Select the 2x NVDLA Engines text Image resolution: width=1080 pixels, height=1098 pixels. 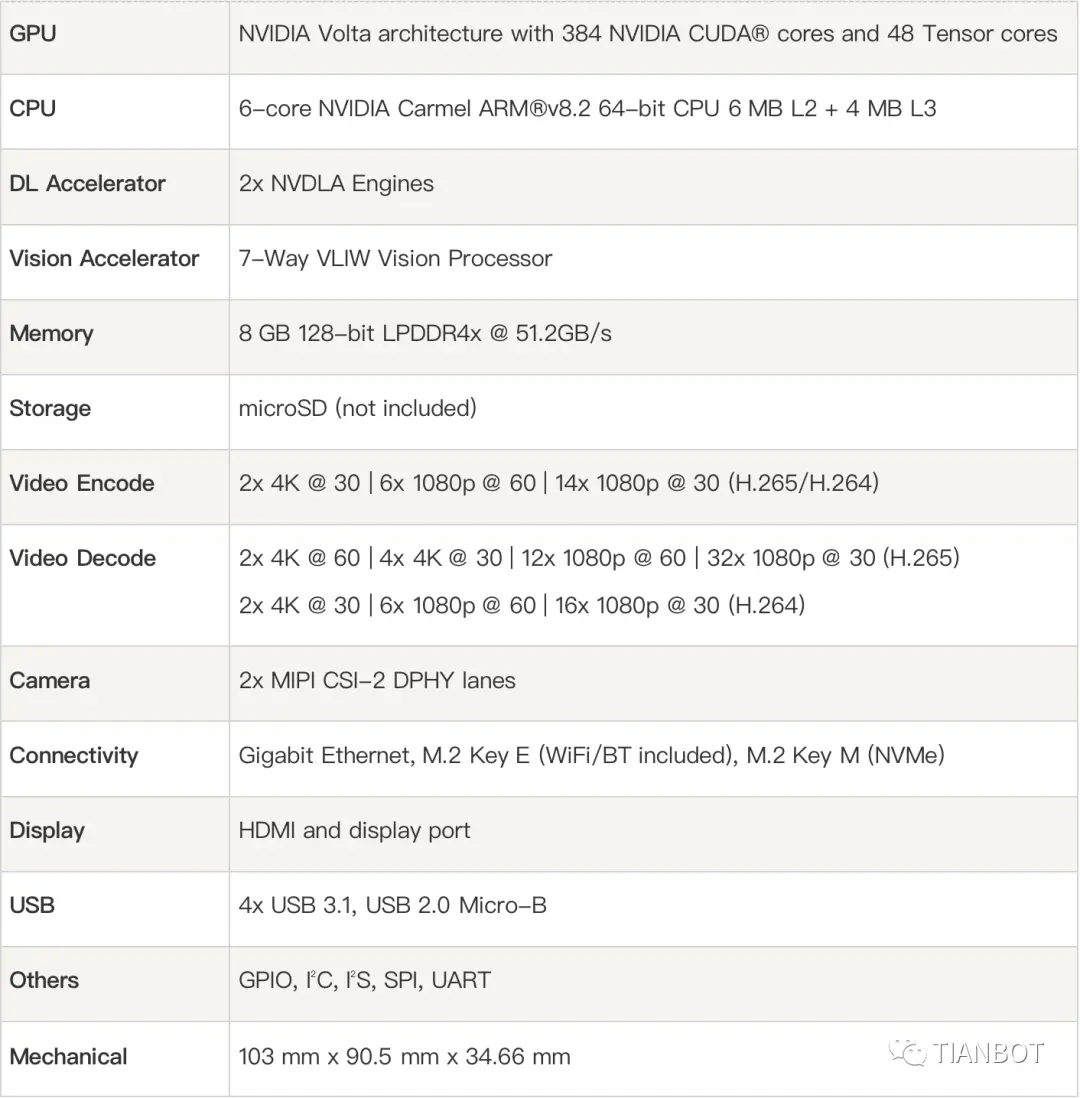coord(336,184)
